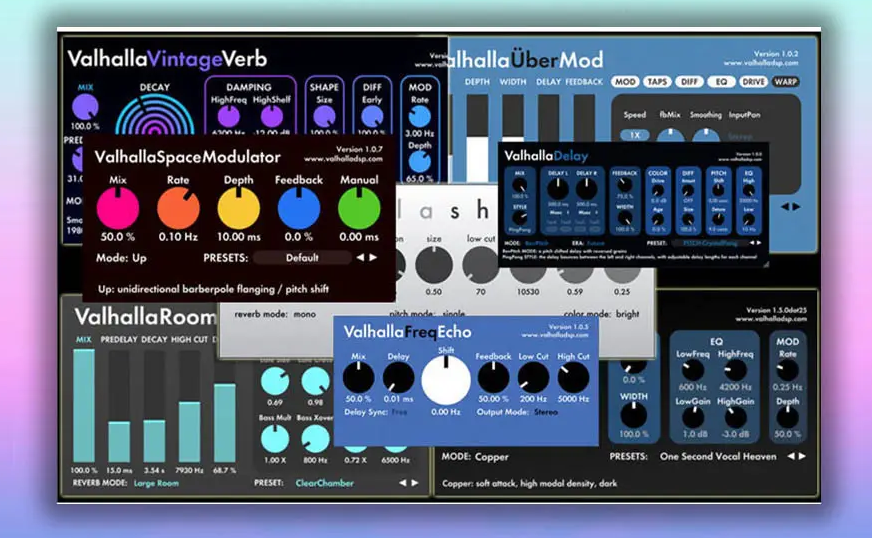Click the MOD Rate knob in VintageVerb
The width and height of the screenshot is (872, 538).
pos(420,117)
